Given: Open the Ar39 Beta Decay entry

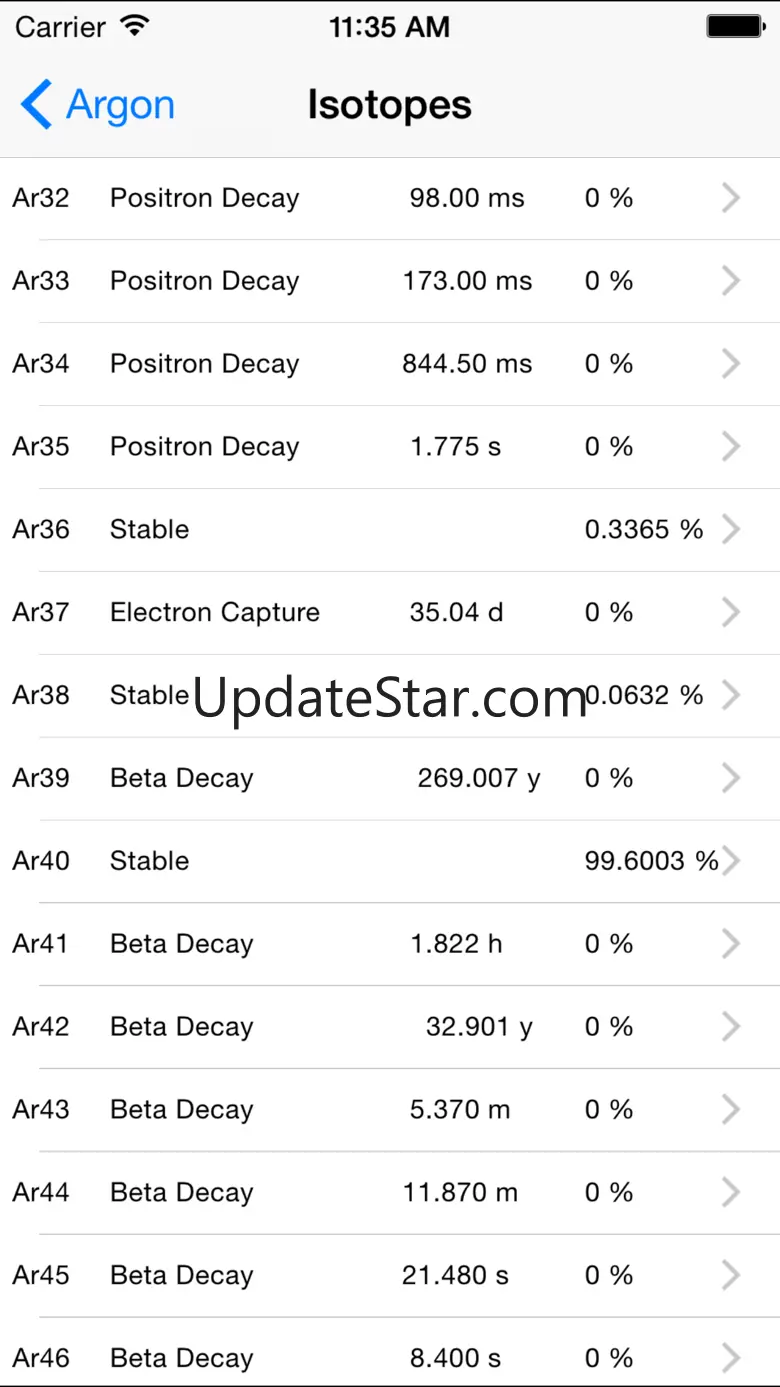Looking at the screenshot, I should click(x=181, y=778).
